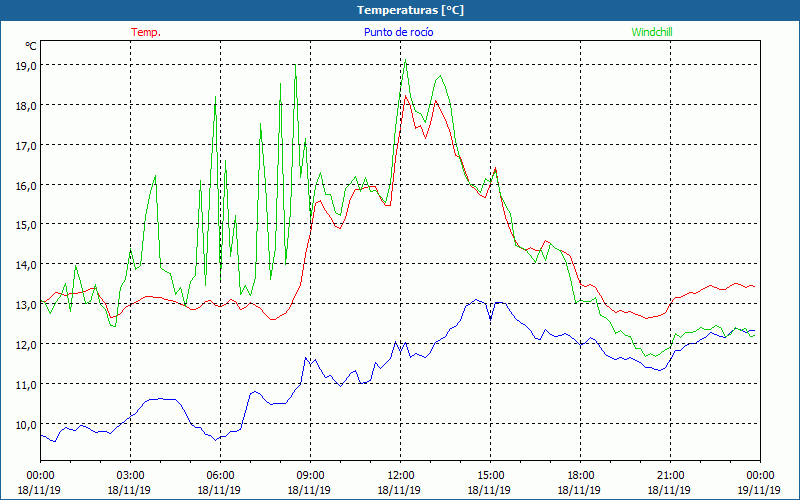This screenshot has width=800, height=500.
Task: Click the Temperaturas [°C] title bar
Action: point(400,10)
